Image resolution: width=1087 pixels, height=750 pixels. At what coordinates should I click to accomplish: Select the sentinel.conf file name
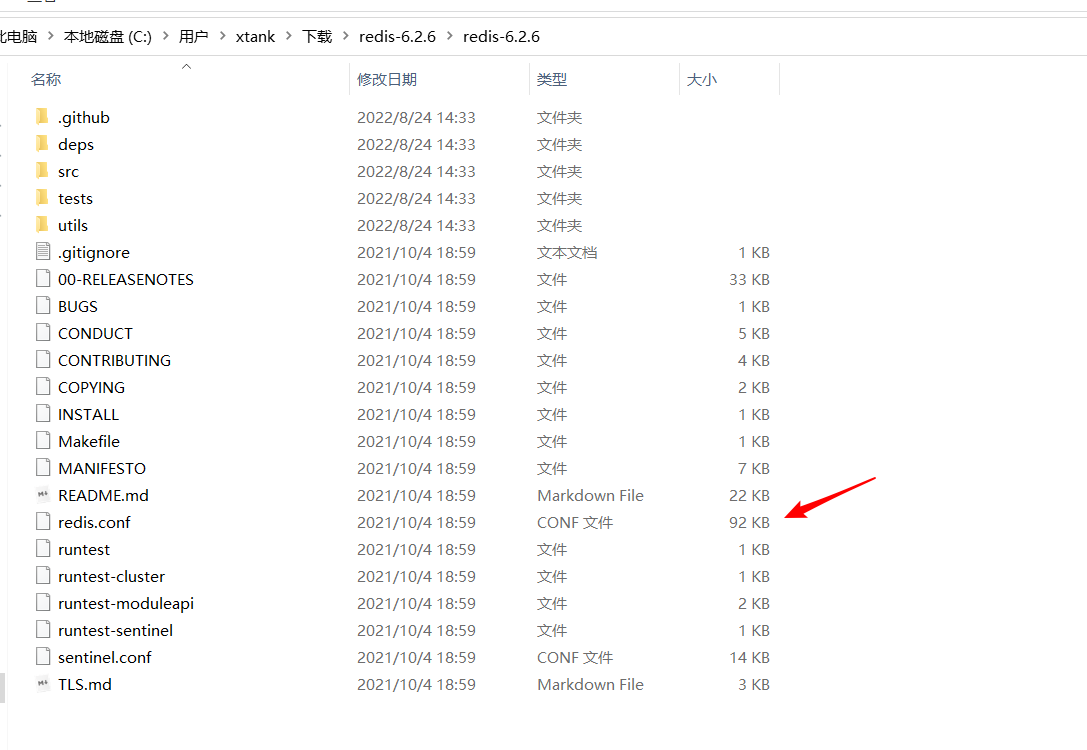pyautogui.click(x=104, y=657)
